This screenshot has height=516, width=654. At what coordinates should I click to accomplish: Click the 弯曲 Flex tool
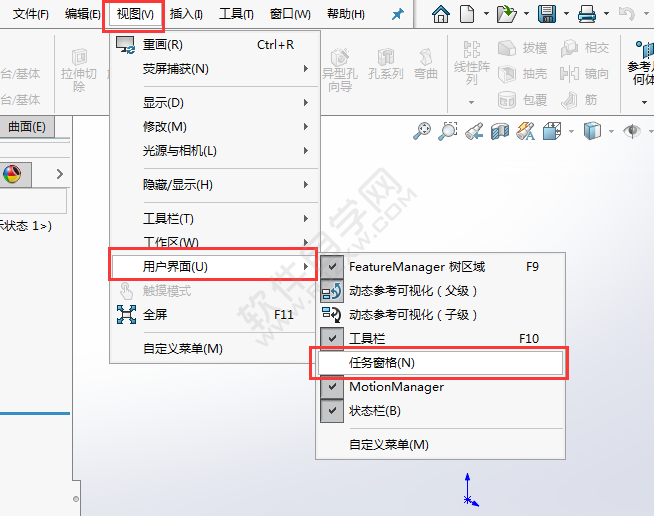425,64
